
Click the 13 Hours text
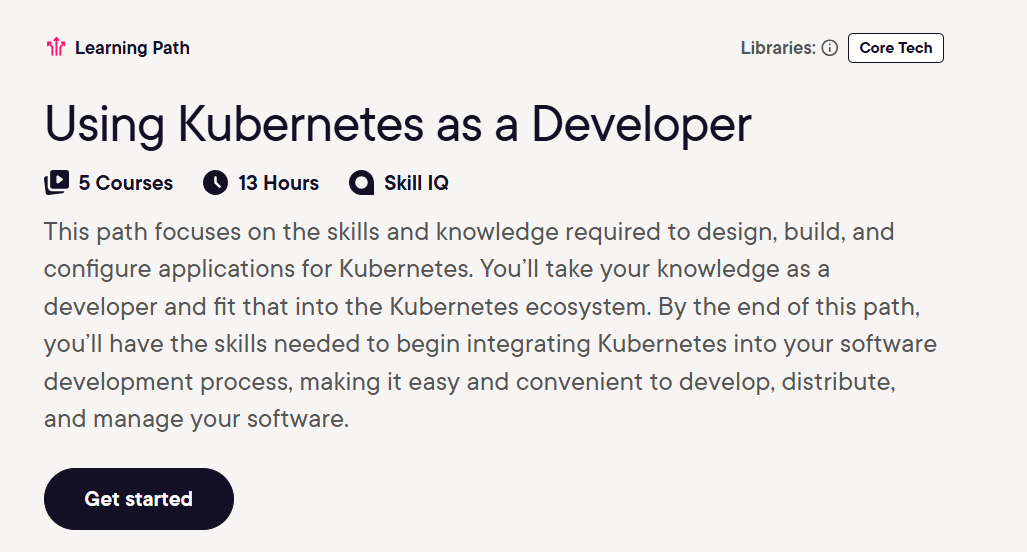pos(278,183)
